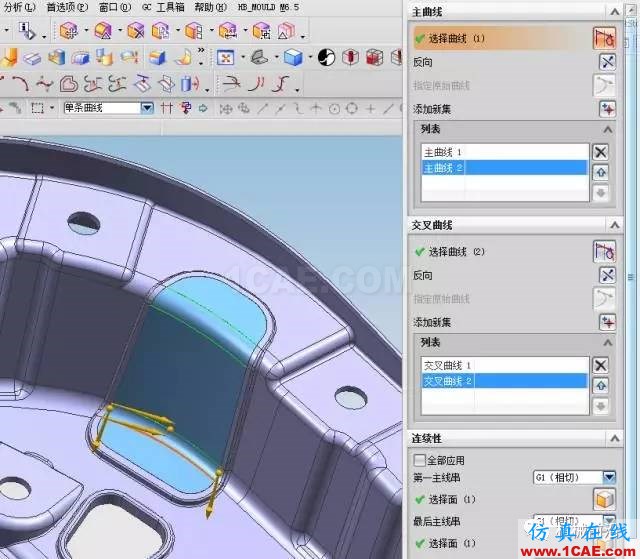Image resolution: width=640 pixels, height=559 pixels.
Task: Select 主曲线 1 in the list
Action: 505,152
